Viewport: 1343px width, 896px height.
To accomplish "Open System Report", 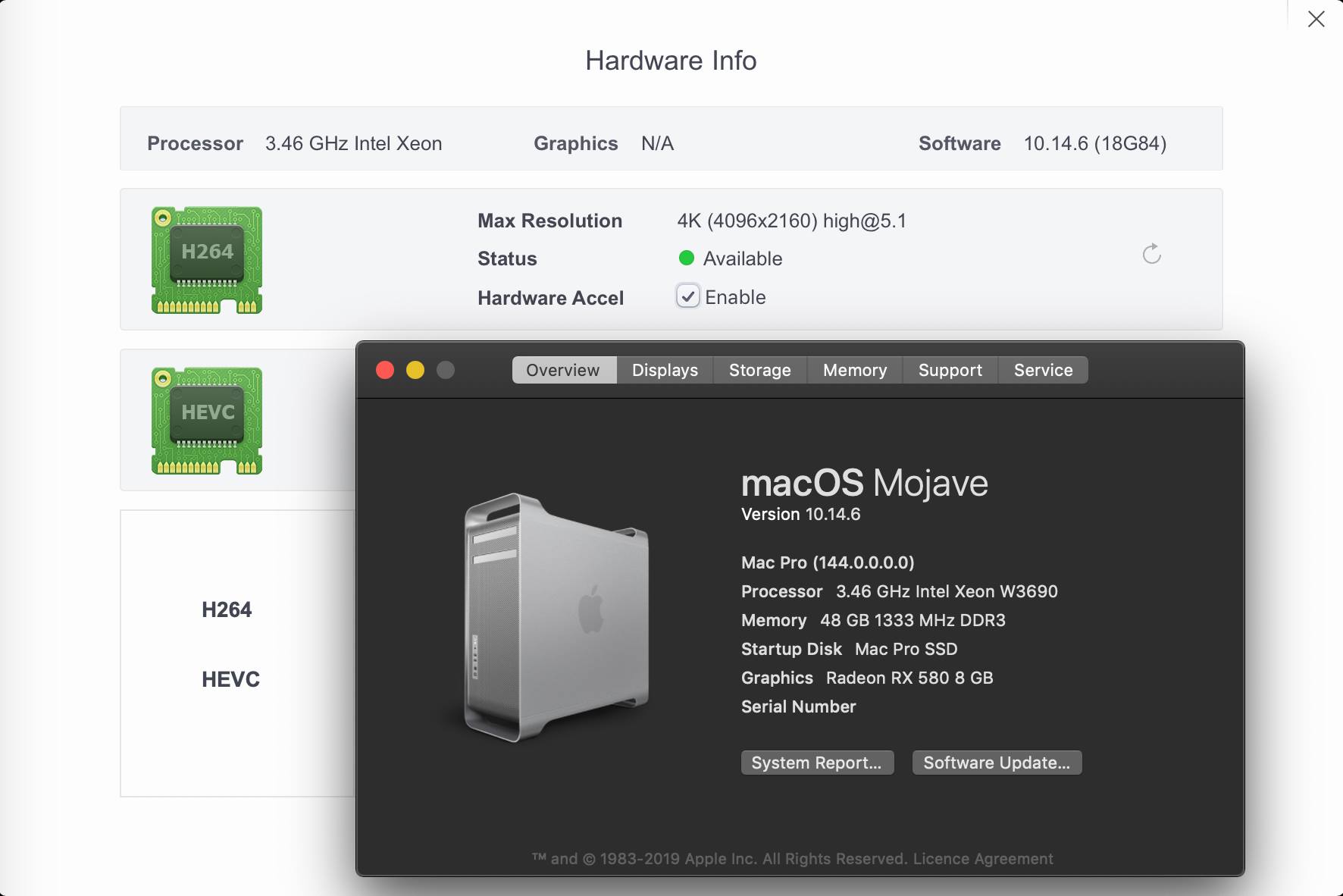I will click(817, 763).
